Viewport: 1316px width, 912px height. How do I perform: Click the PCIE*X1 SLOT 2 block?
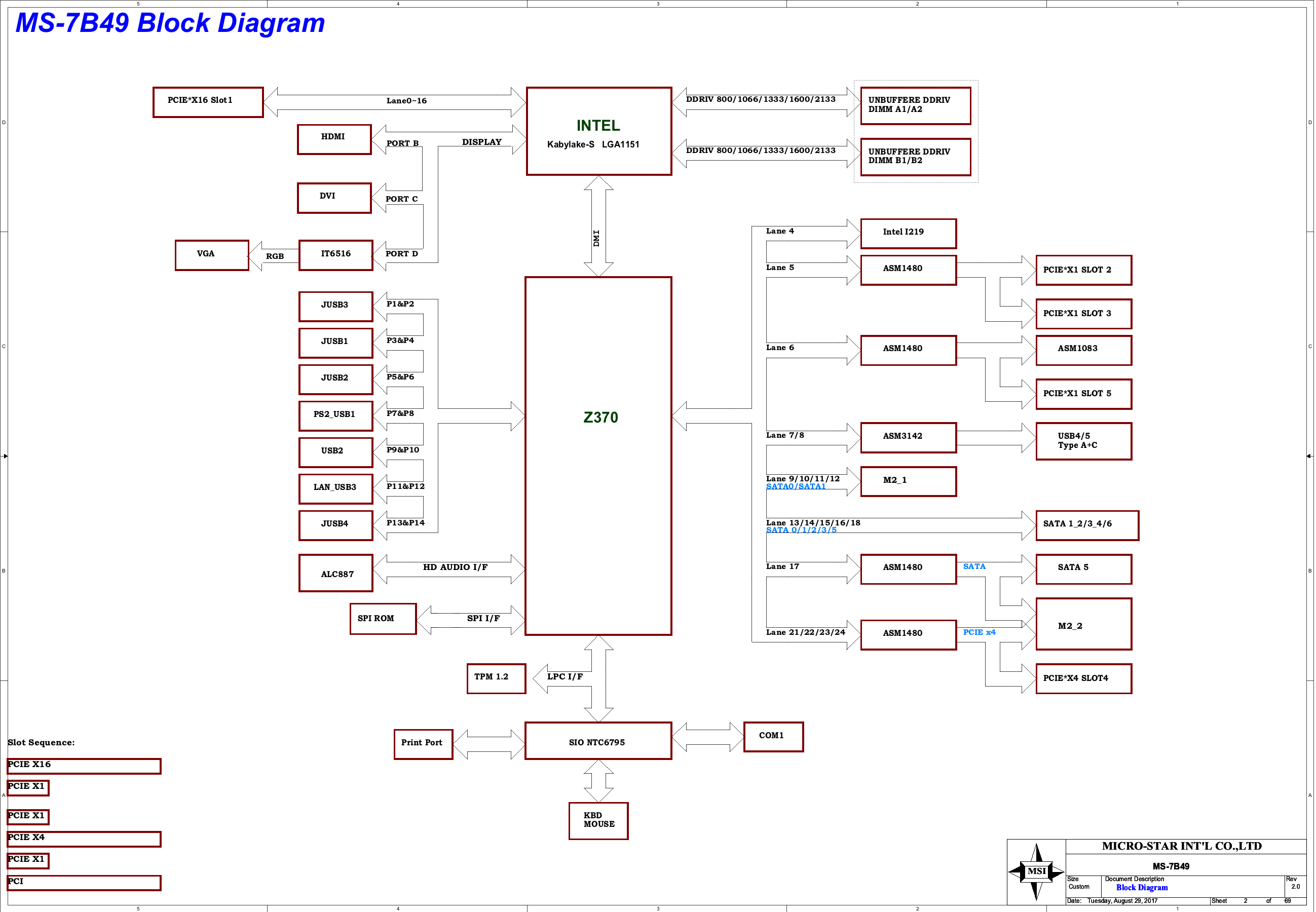1083,270
